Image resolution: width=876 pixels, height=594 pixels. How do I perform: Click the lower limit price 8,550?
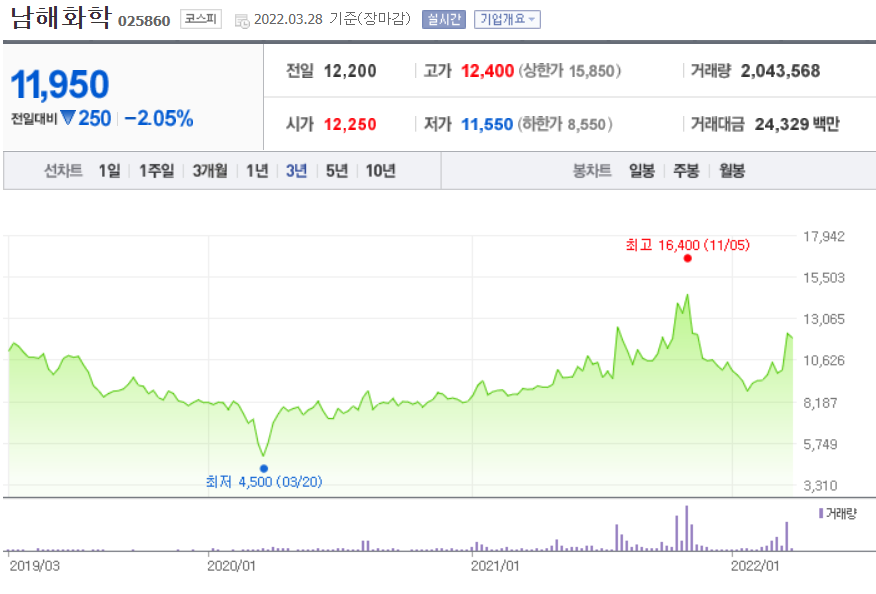point(587,124)
